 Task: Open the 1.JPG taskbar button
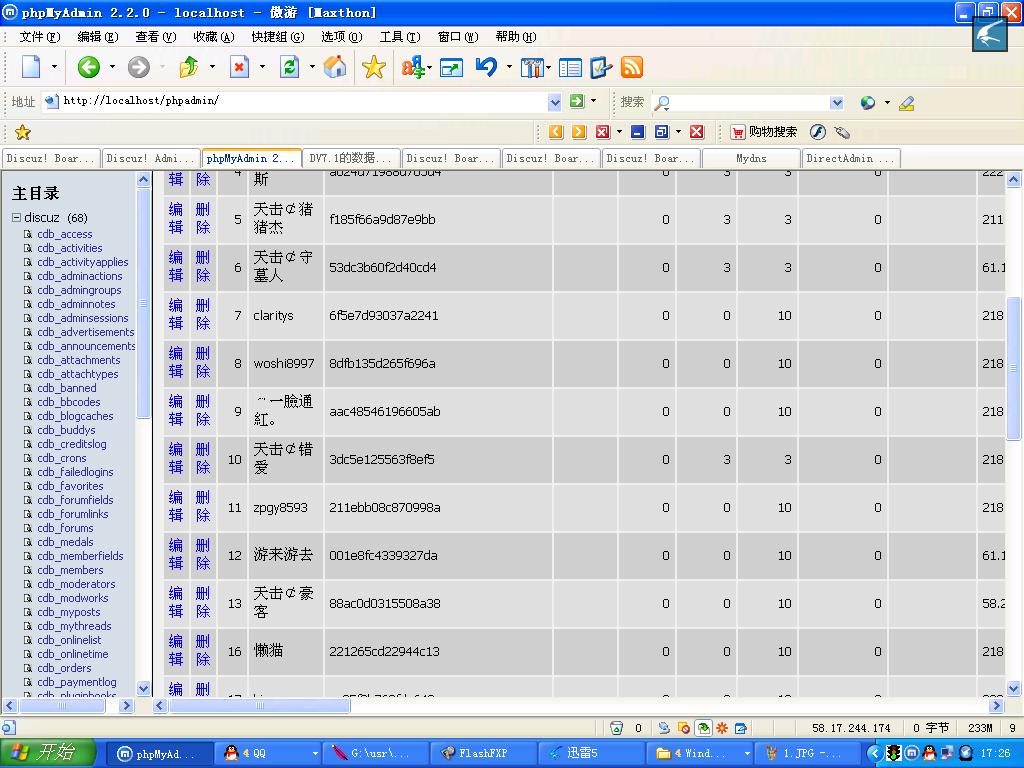[x=806, y=753]
